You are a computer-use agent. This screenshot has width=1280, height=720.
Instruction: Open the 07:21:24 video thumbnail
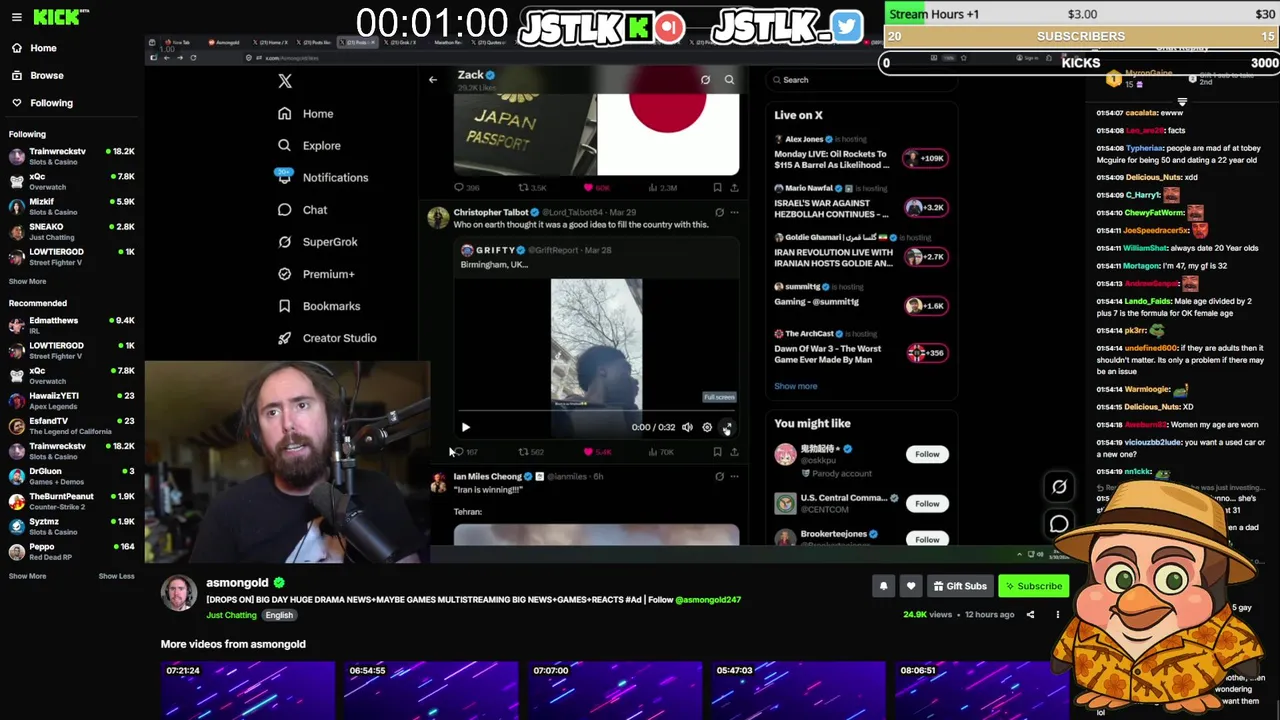click(x=248, y=690)
